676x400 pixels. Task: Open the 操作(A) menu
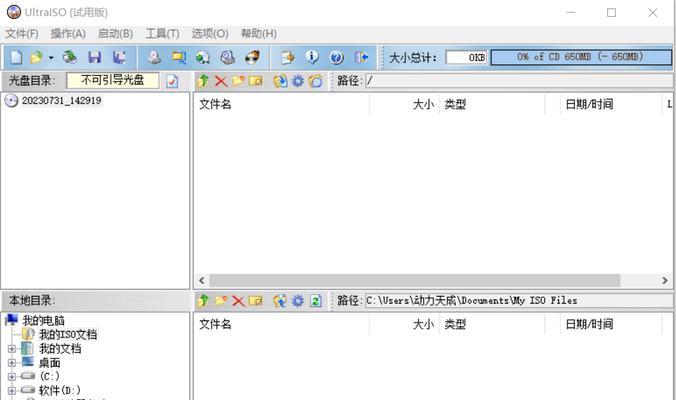[x=68, y=34]
